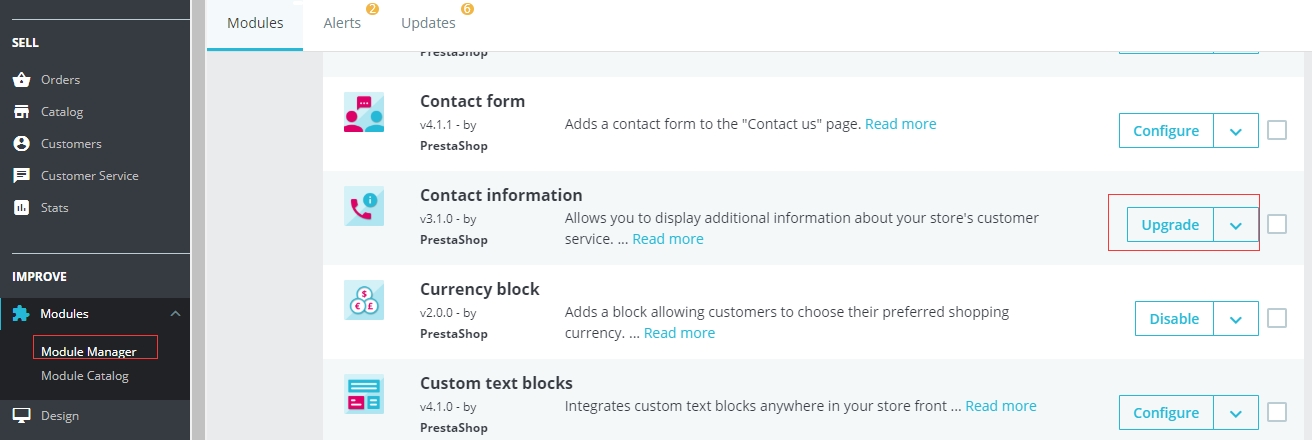
Task: Click the Catalog store icon
Action: tap(21, 112)
